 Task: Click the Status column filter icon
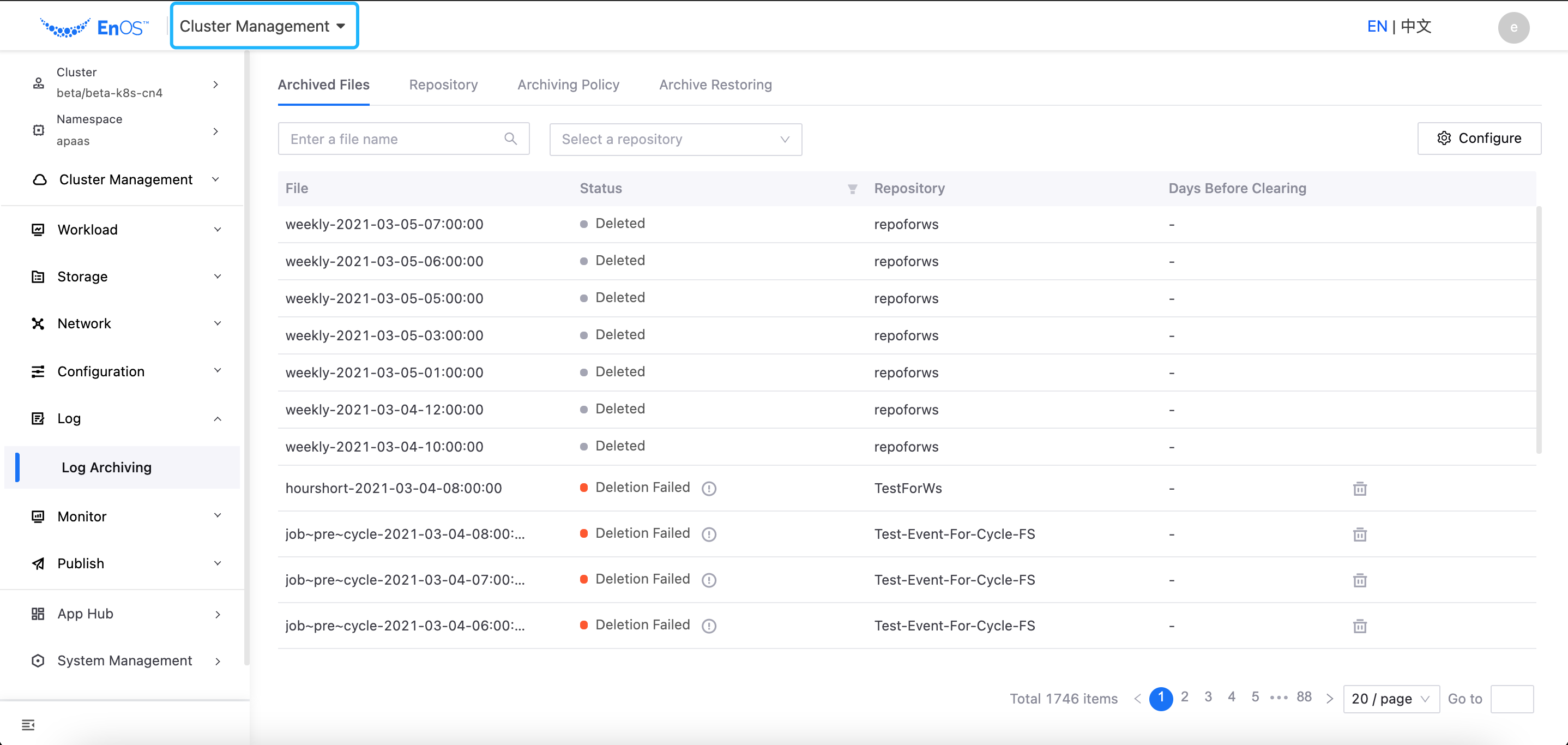pyautogui.click(x=852, y=189)
